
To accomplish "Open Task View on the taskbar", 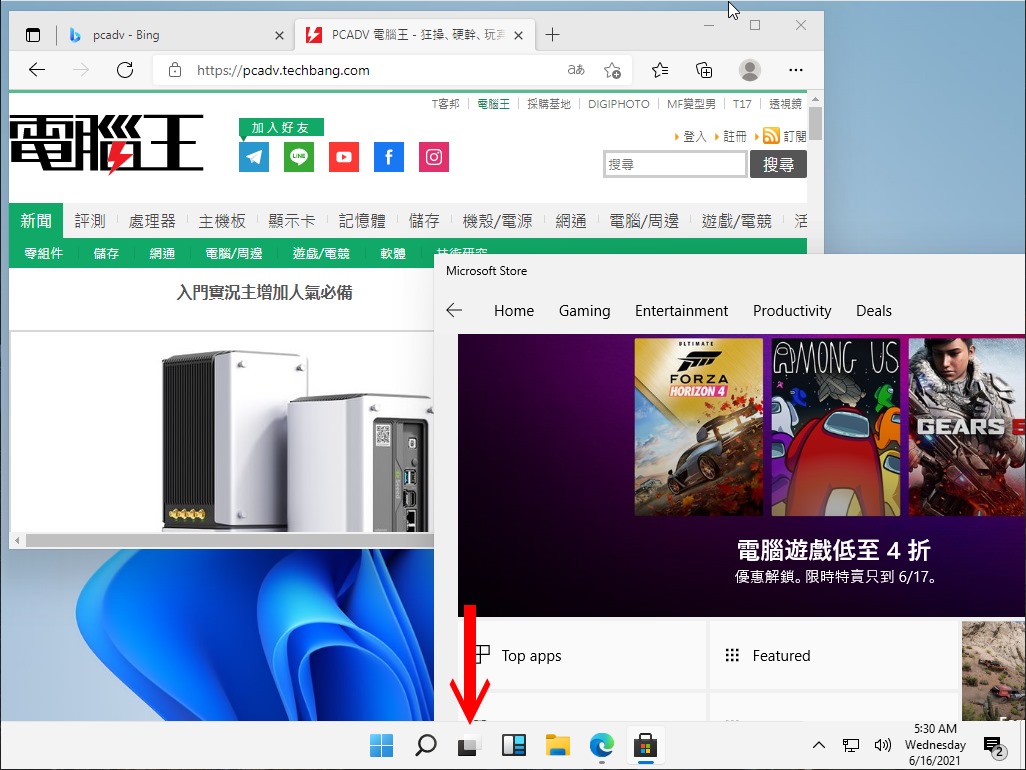I will click(469, 745).
